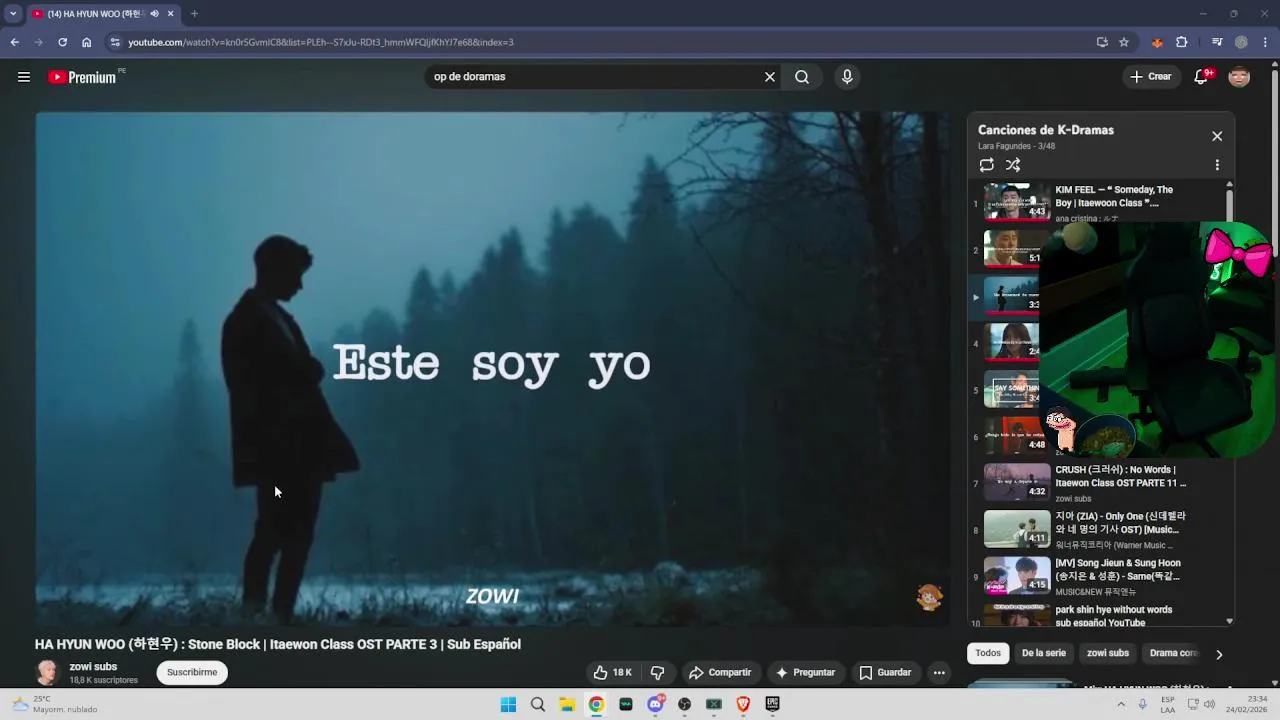Click the Preguntar button
Viewport: 1280px width, 720px height.
[805, 673]
